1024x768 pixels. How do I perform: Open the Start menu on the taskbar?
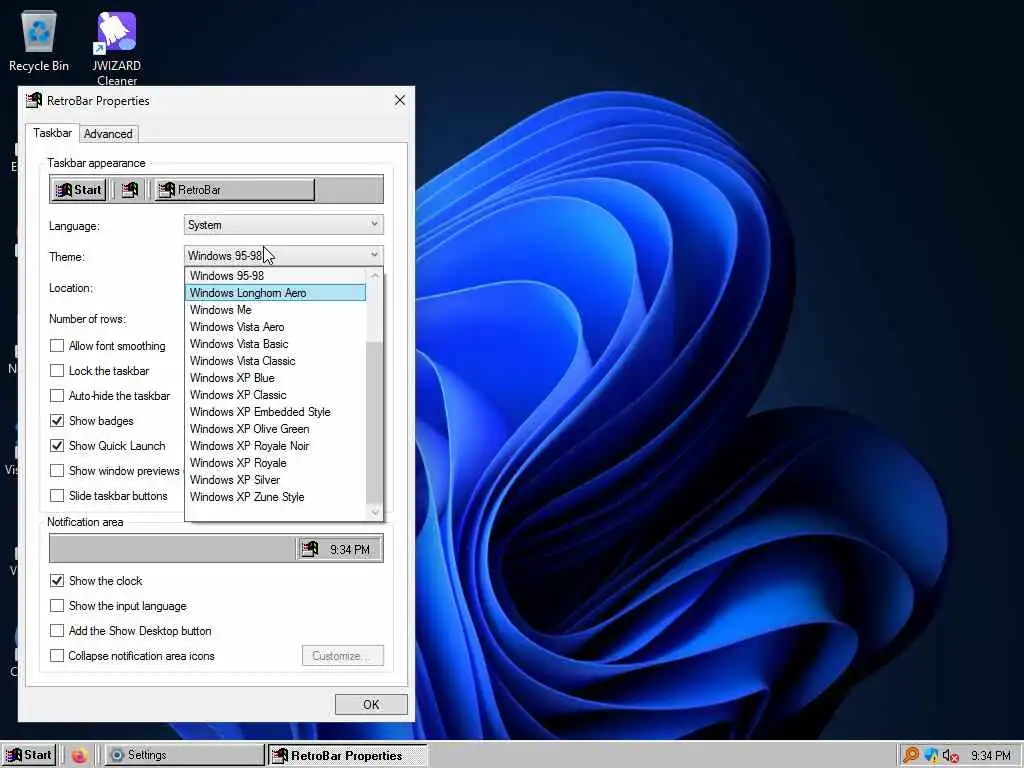[x=29, y=755]
